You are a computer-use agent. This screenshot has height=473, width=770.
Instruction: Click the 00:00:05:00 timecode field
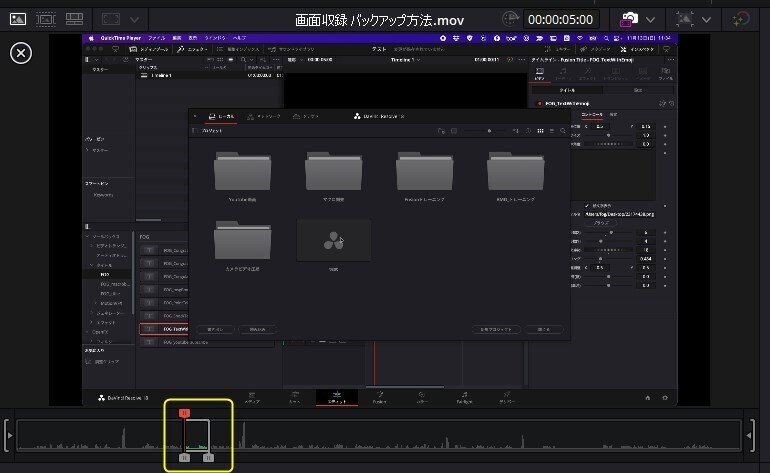click(560, 20)
